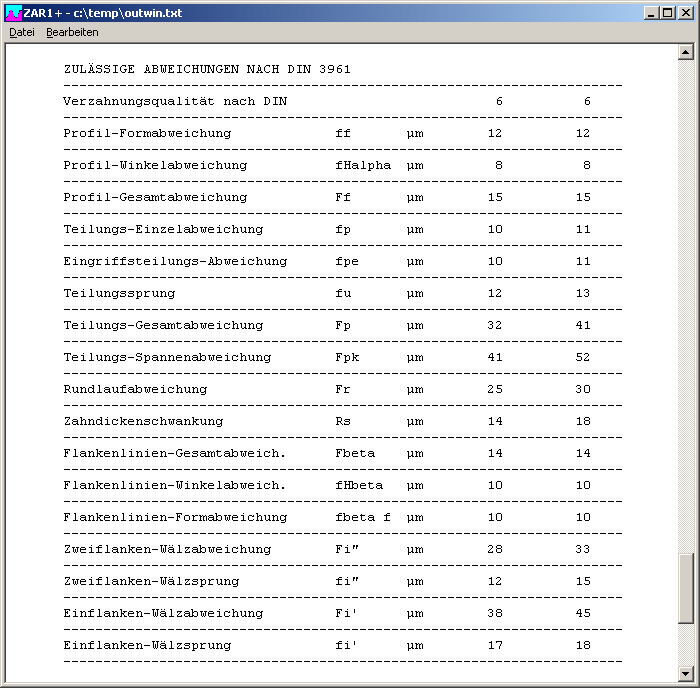Click the scrollbar up arrow
Screen dimensions: 700x688
tap(685, 52)
